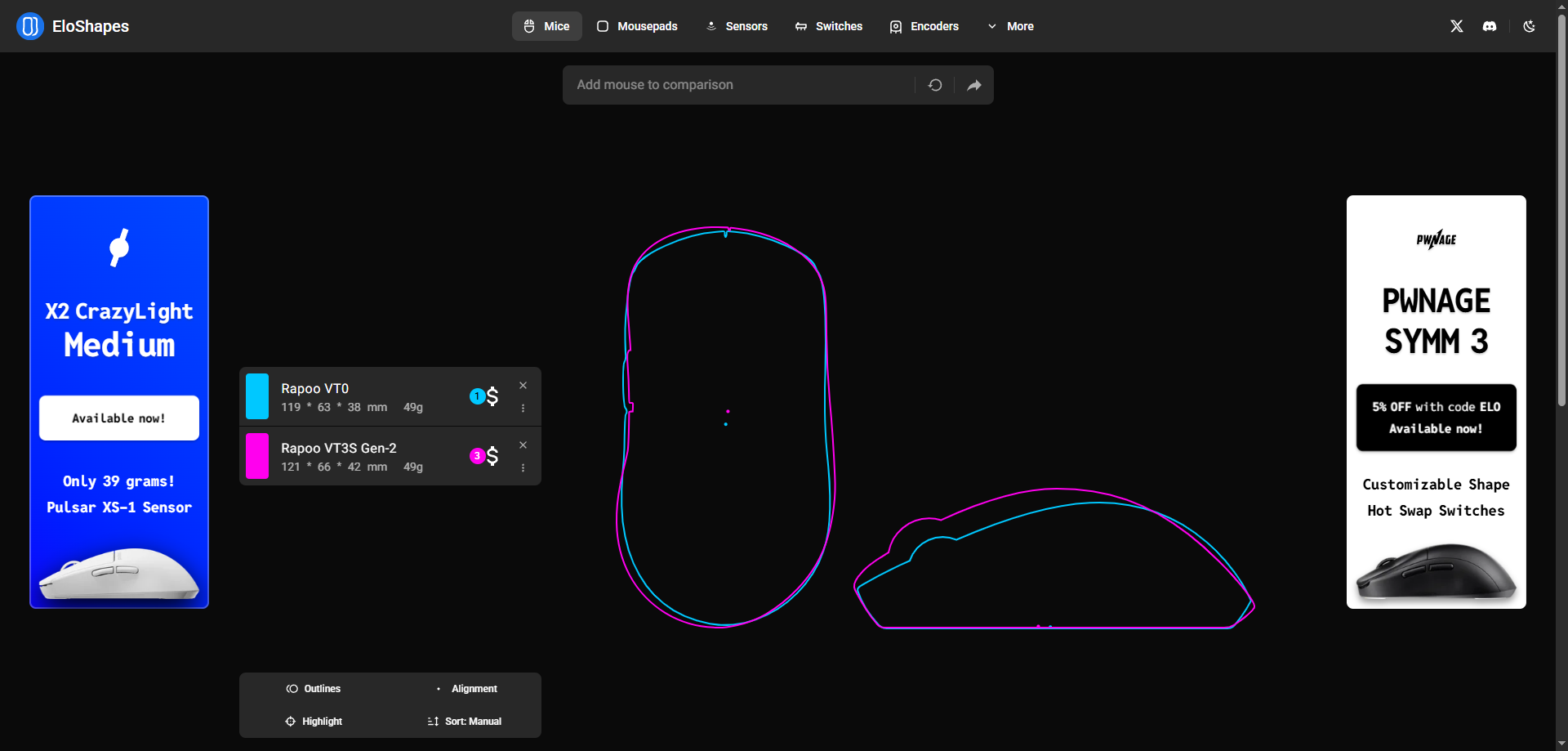Open the Mousepads tab
Screen dimensions: 1568x751
[637, 26]
